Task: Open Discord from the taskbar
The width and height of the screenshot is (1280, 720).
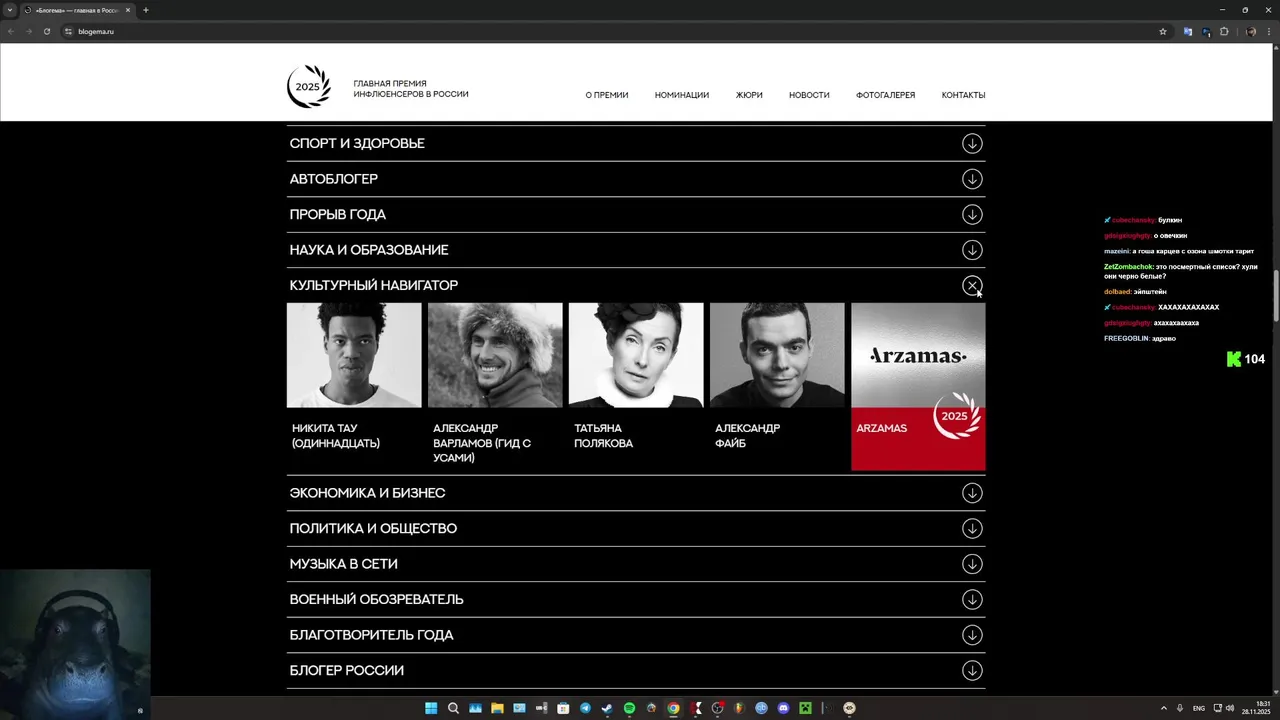Action: point(783,708)
